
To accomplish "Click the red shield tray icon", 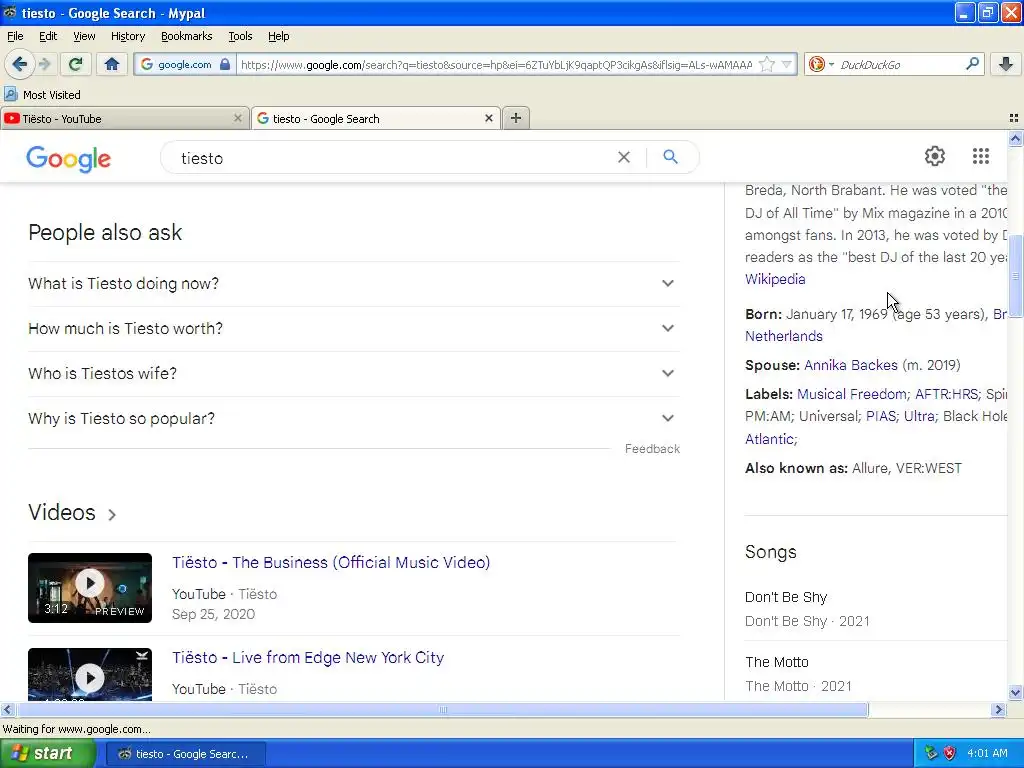I will click(949, 753).
